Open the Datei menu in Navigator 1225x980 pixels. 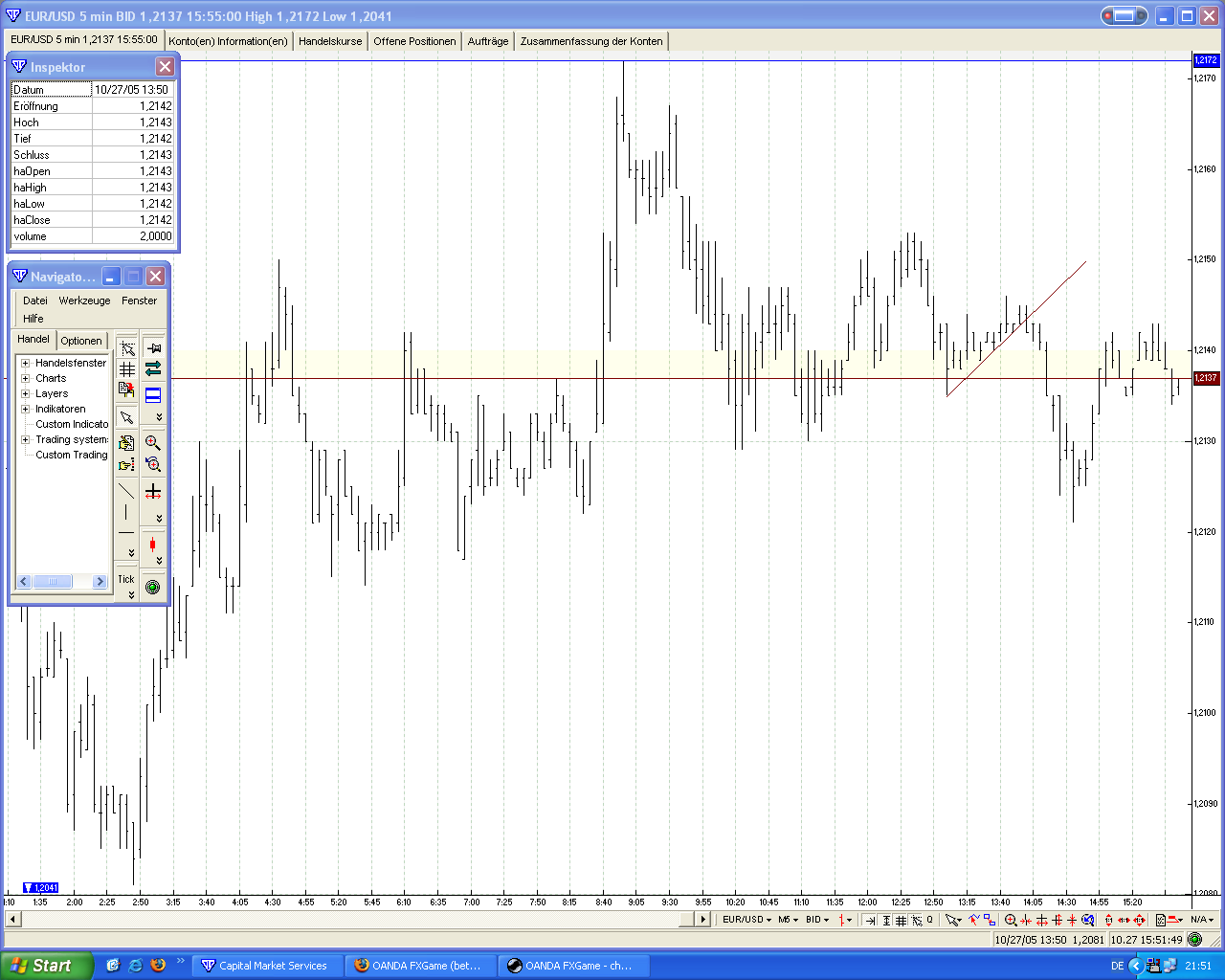point(35,301)
